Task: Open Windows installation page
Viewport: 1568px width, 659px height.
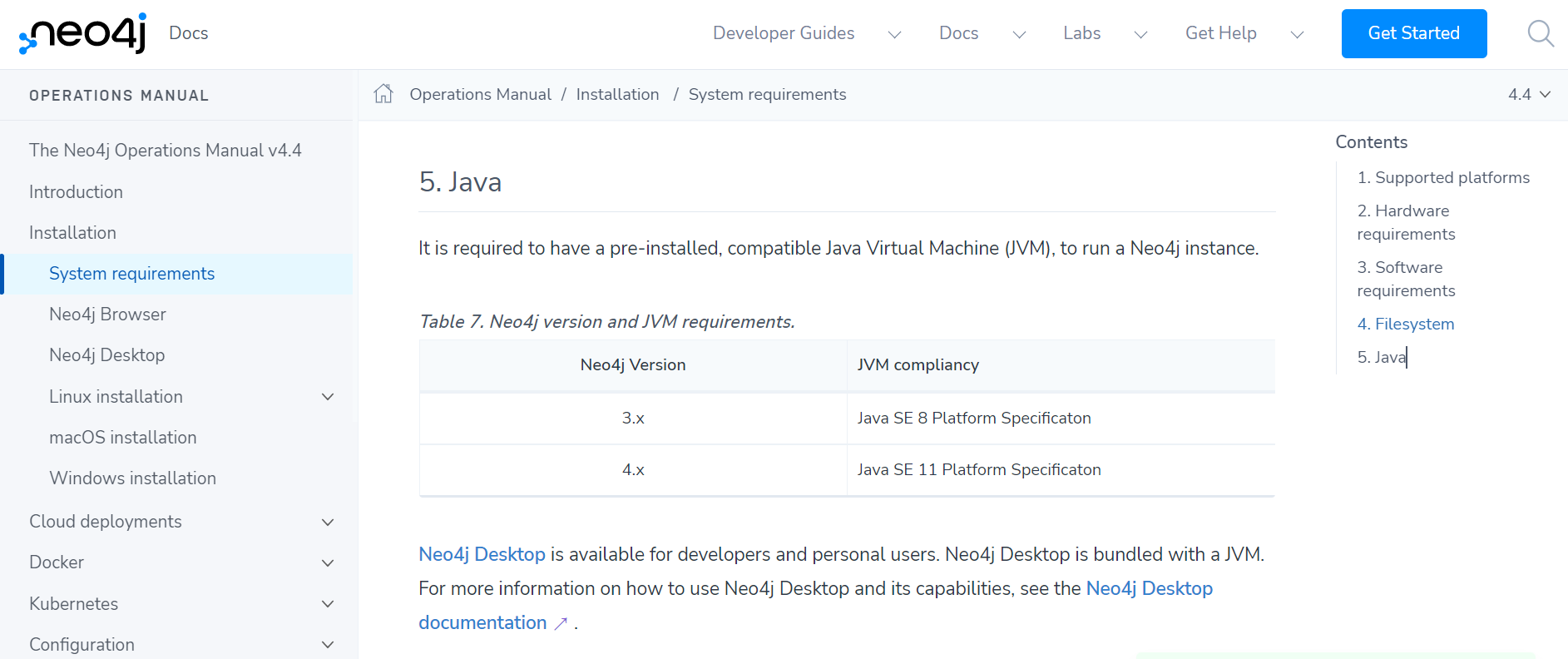Action: pos(132,478)
